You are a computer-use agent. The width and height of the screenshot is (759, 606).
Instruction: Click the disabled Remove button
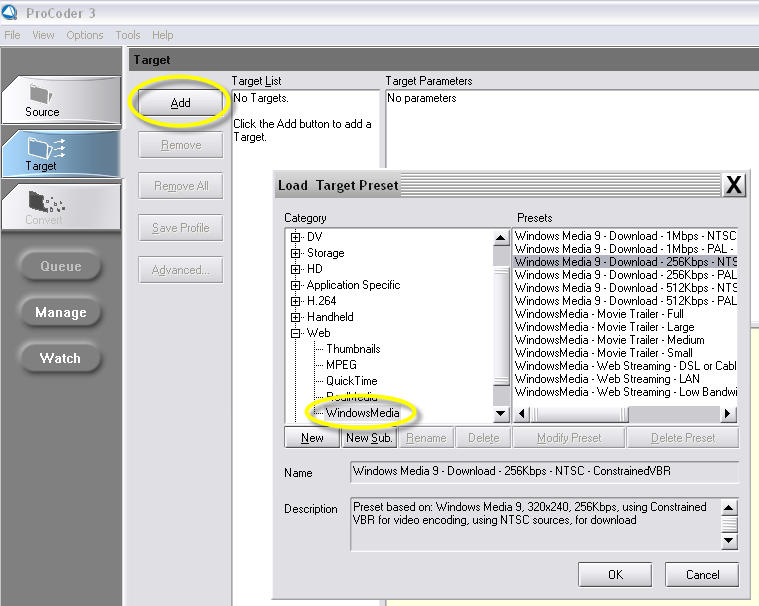tap(181, 145)
